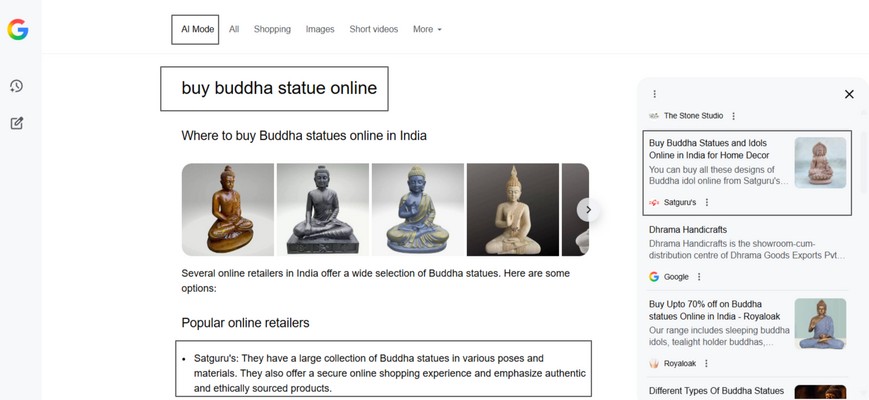This screenshot has width=869, height=400.
Task: Click the brown wooden Buddha statue image
Action: point(228,209)
